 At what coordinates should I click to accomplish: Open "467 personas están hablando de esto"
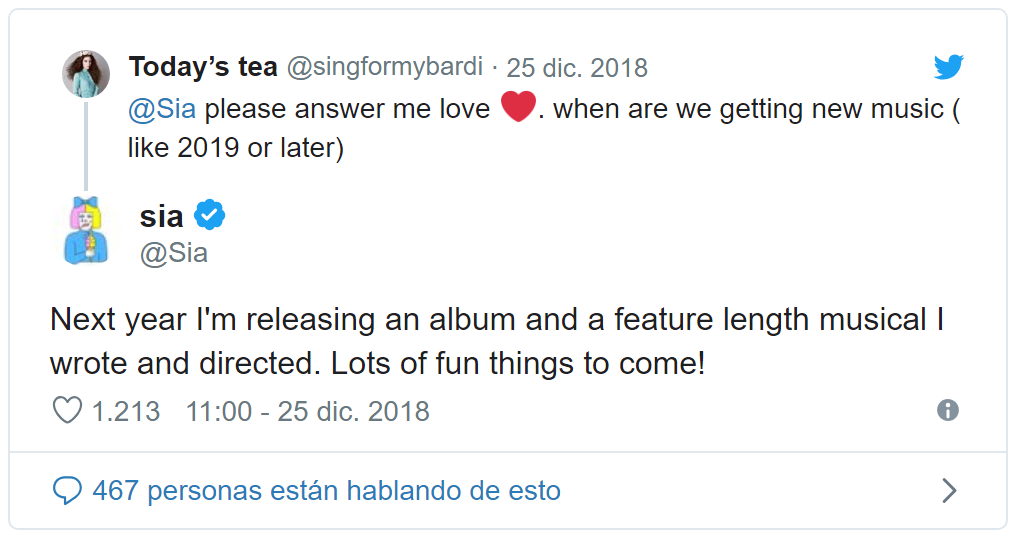coord(326,491)
